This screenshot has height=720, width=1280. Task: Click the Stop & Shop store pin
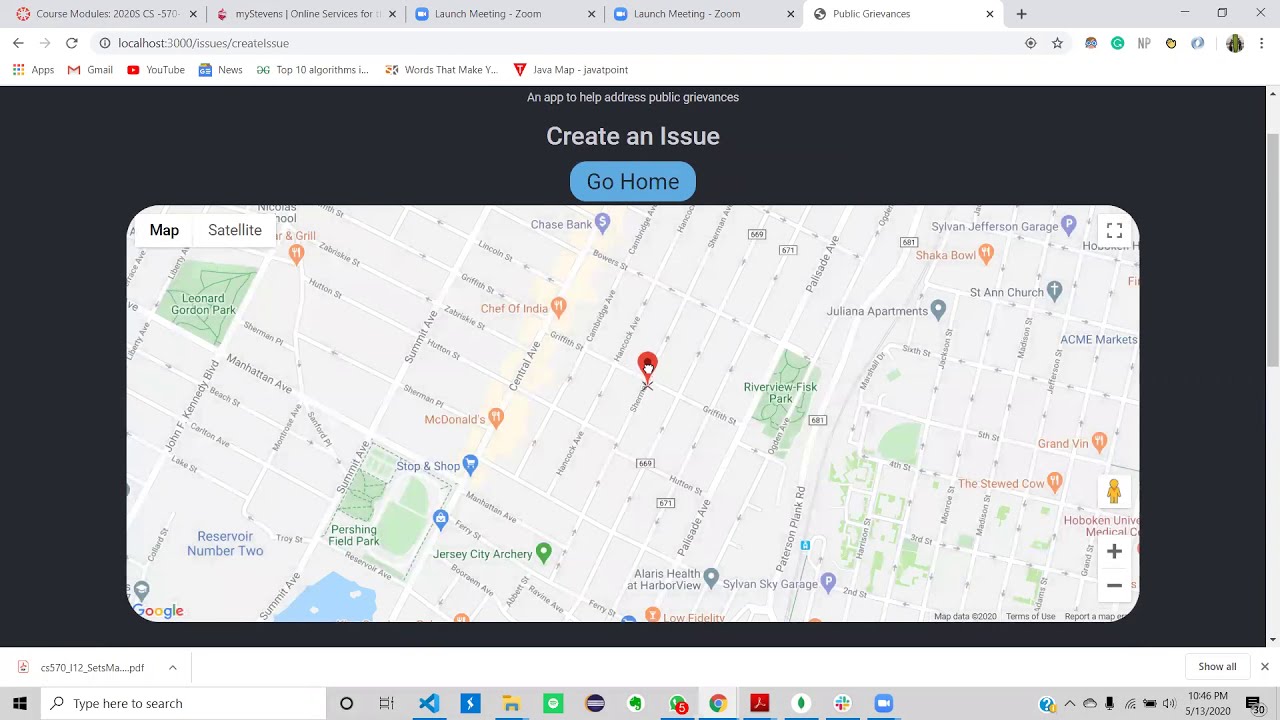click(x=470, y=465)
